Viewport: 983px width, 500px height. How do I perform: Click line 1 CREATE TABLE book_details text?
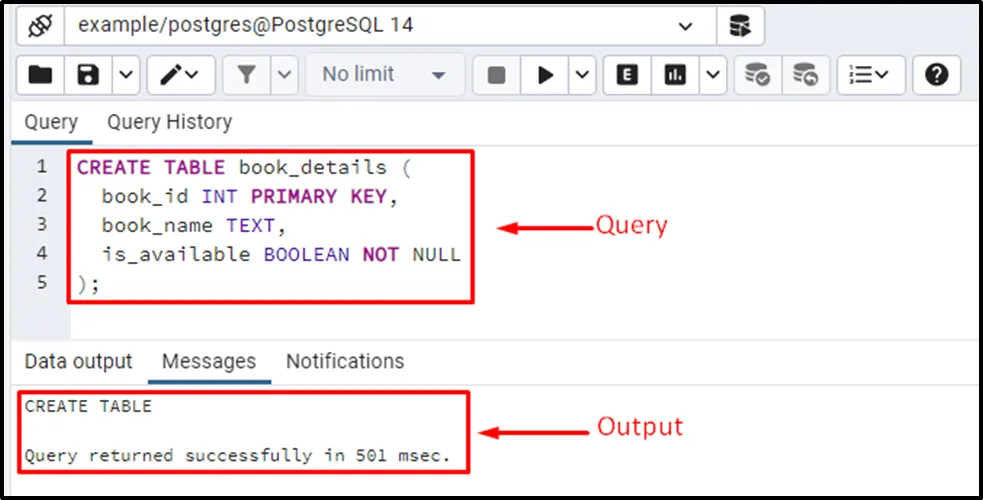click(244, 167)
